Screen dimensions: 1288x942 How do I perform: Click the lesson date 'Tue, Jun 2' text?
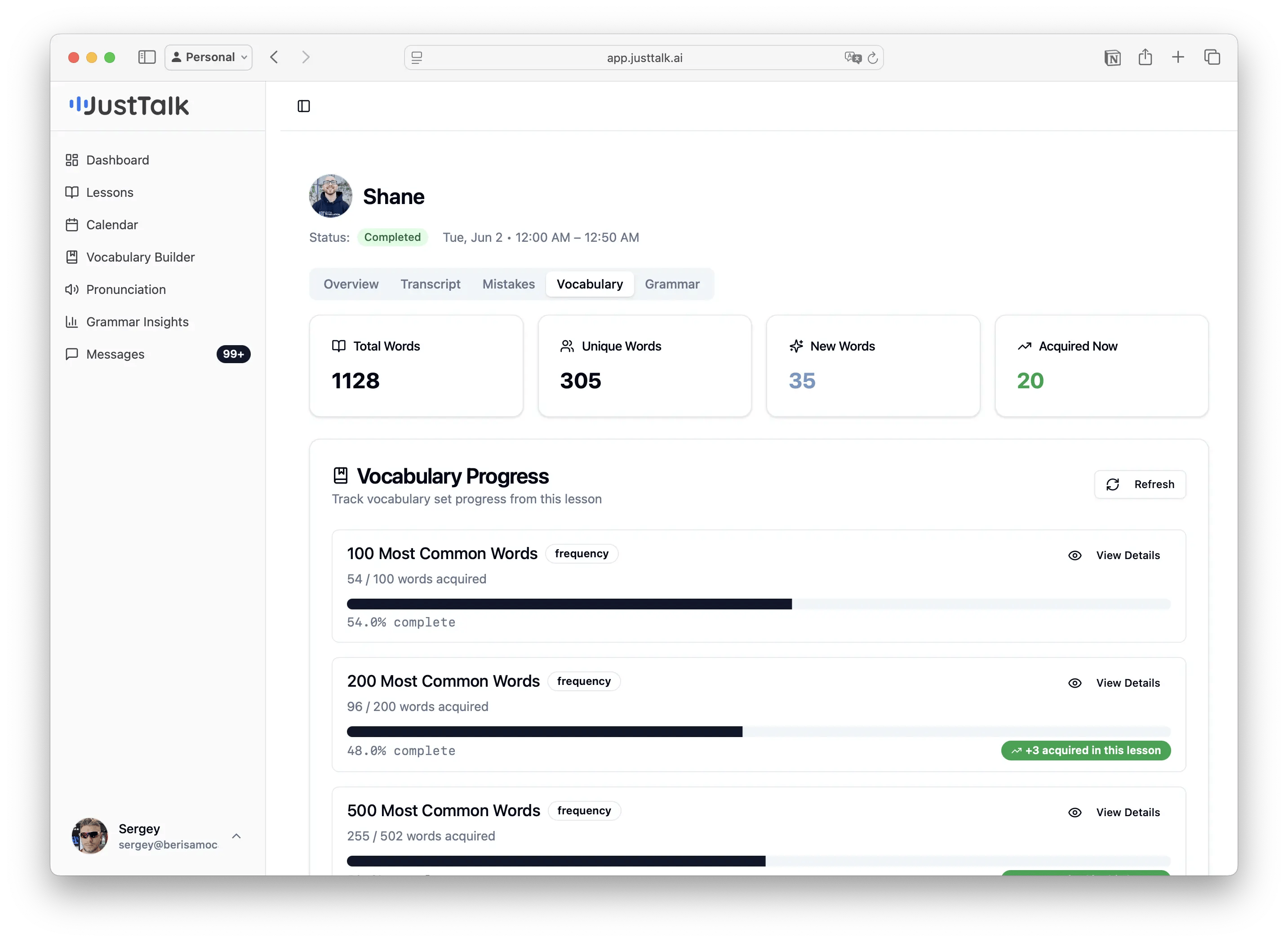coord(473,237)
